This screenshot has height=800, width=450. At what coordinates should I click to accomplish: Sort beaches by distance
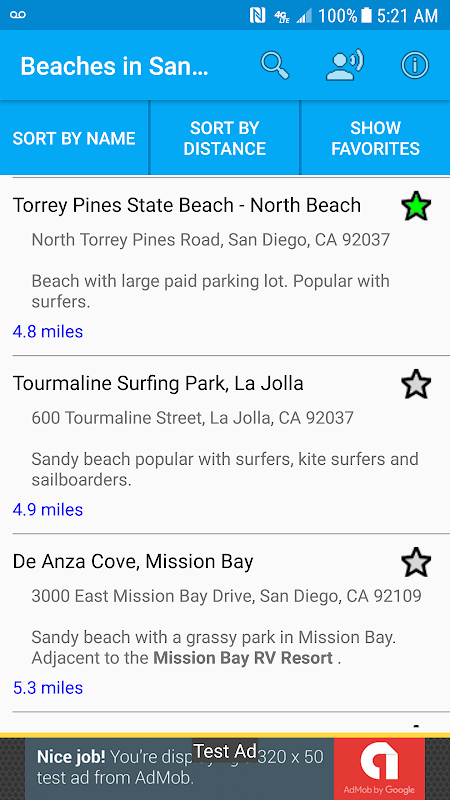pyautogui.click(x=224, y=138)
